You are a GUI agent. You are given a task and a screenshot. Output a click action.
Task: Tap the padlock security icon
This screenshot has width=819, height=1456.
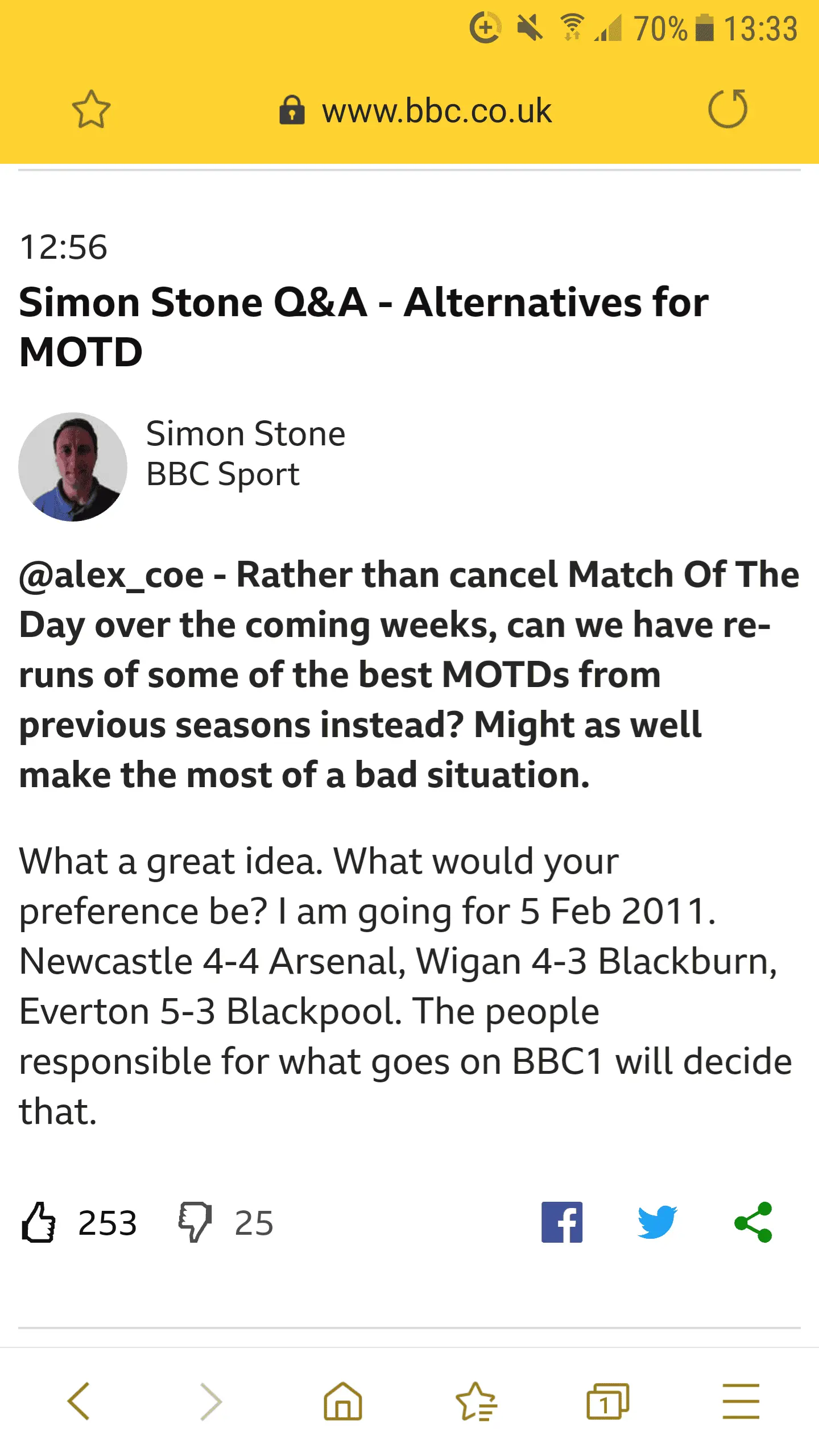point(292,110)
